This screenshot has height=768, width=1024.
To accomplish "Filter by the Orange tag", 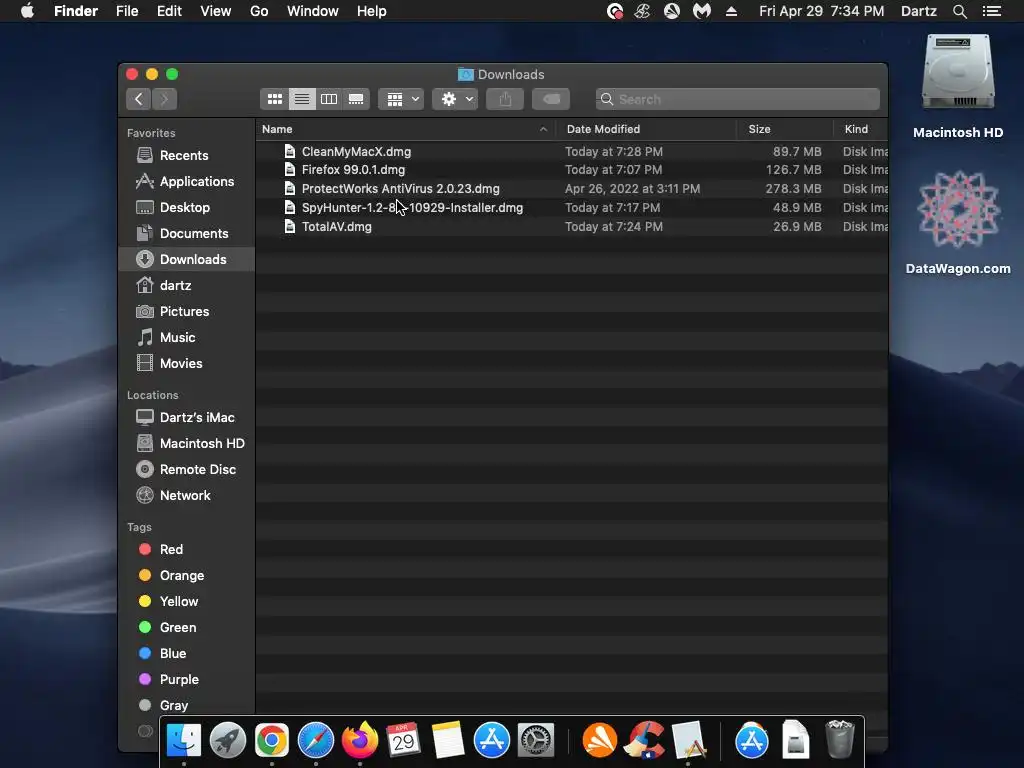I will (x=186, y=575).
